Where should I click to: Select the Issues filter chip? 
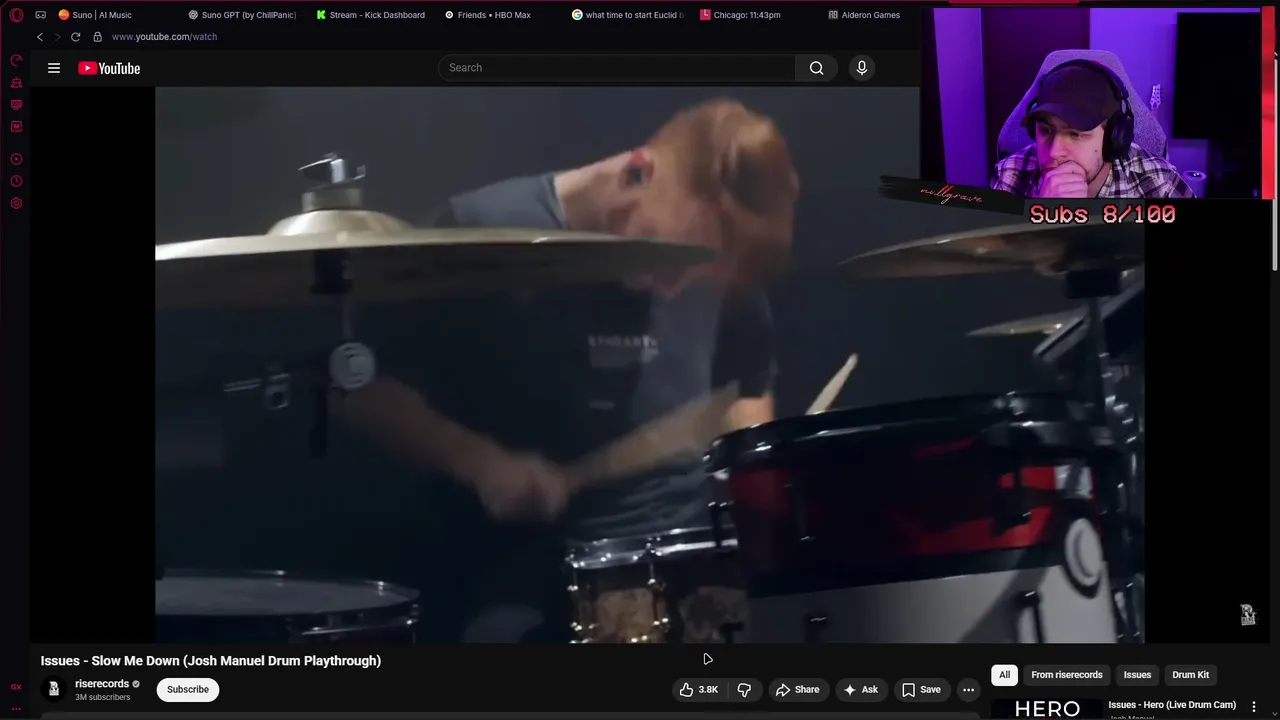(1137, 675)
